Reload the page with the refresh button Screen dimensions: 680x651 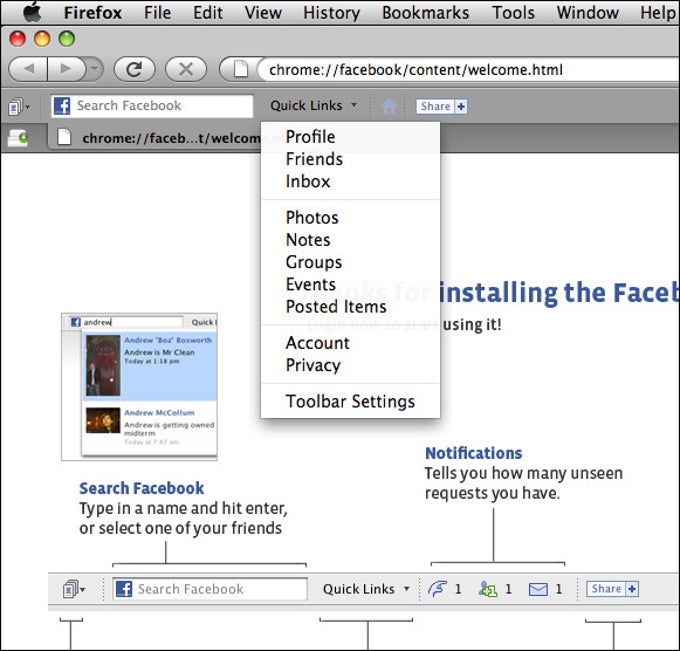pyautogui.click(x=134, y=69)
